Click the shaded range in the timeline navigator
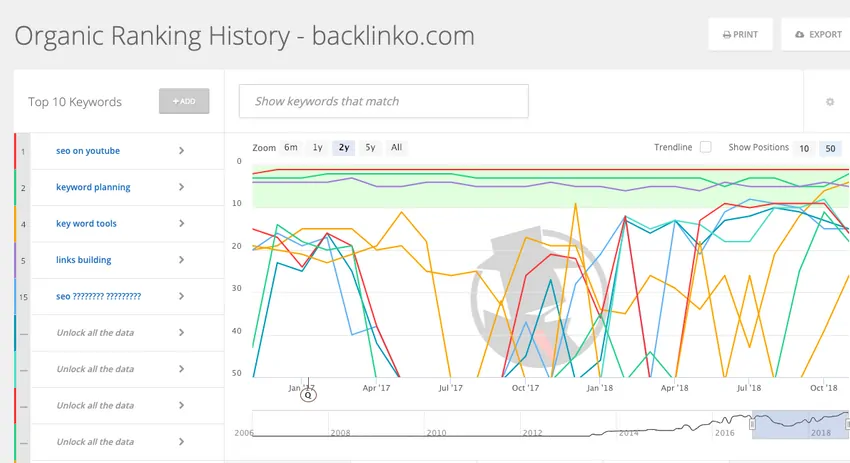The image size is (850, 463). click(800, 424)
